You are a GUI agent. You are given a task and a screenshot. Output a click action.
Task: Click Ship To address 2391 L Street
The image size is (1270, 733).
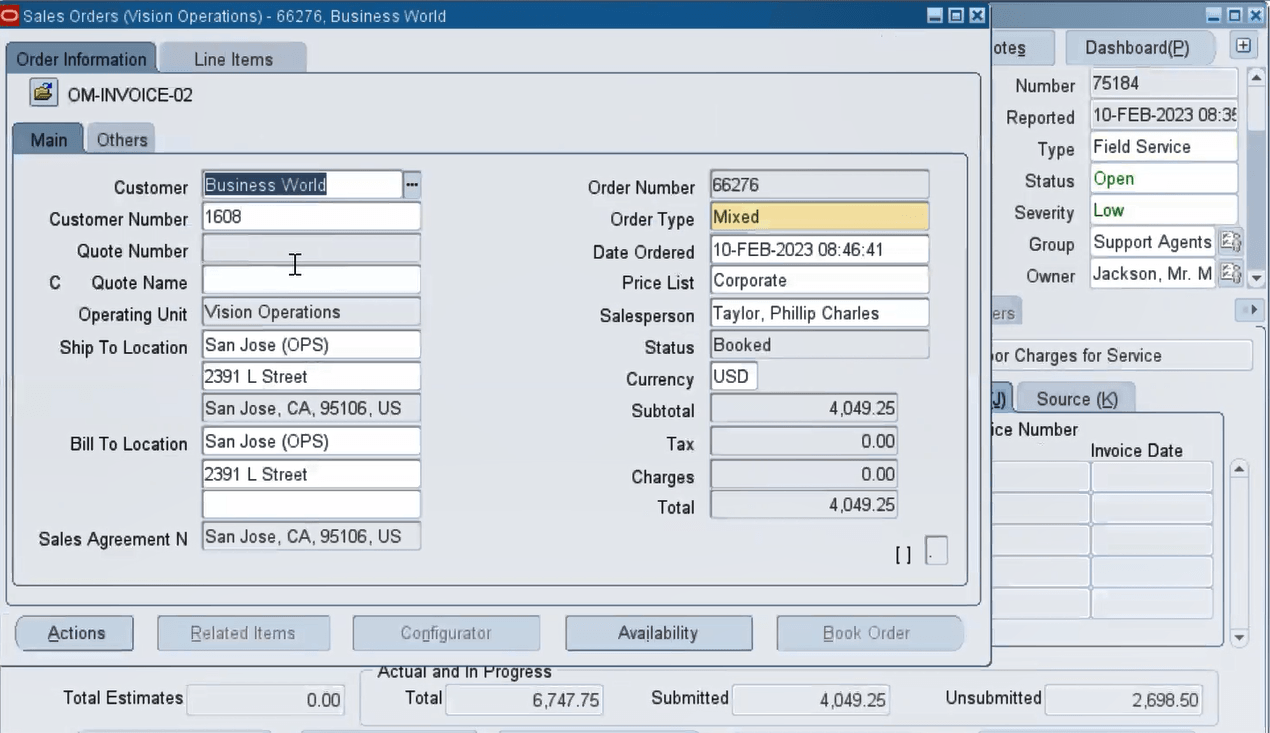[x=311, y=377]
